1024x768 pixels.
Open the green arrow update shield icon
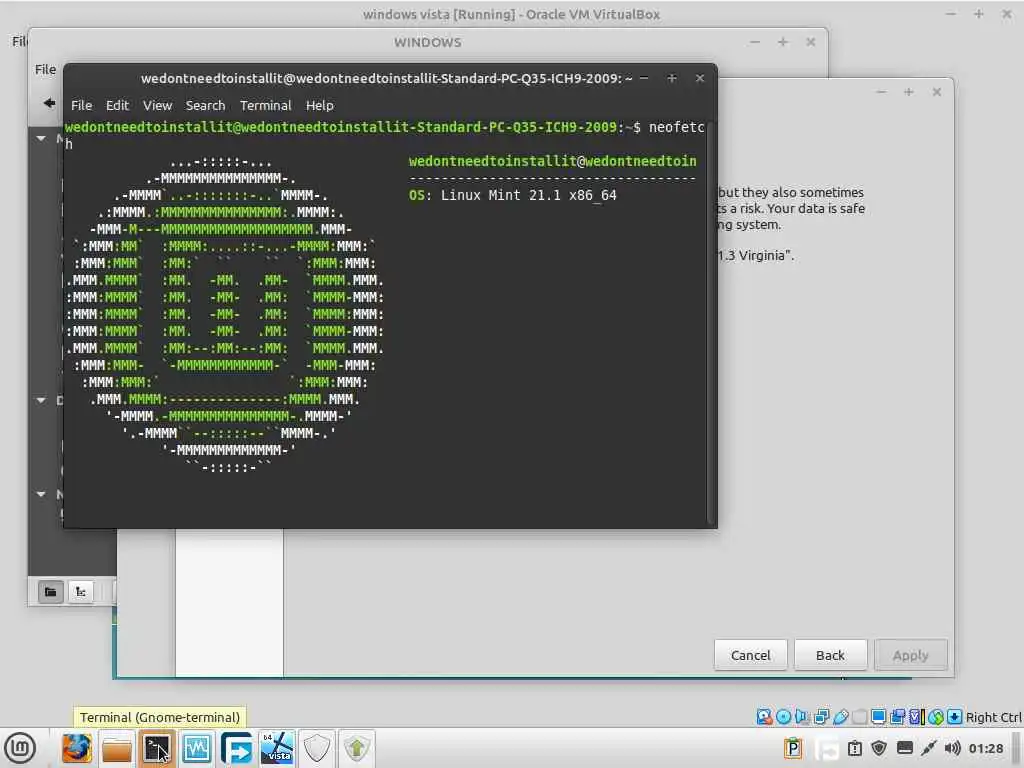(x=357, y=748)
